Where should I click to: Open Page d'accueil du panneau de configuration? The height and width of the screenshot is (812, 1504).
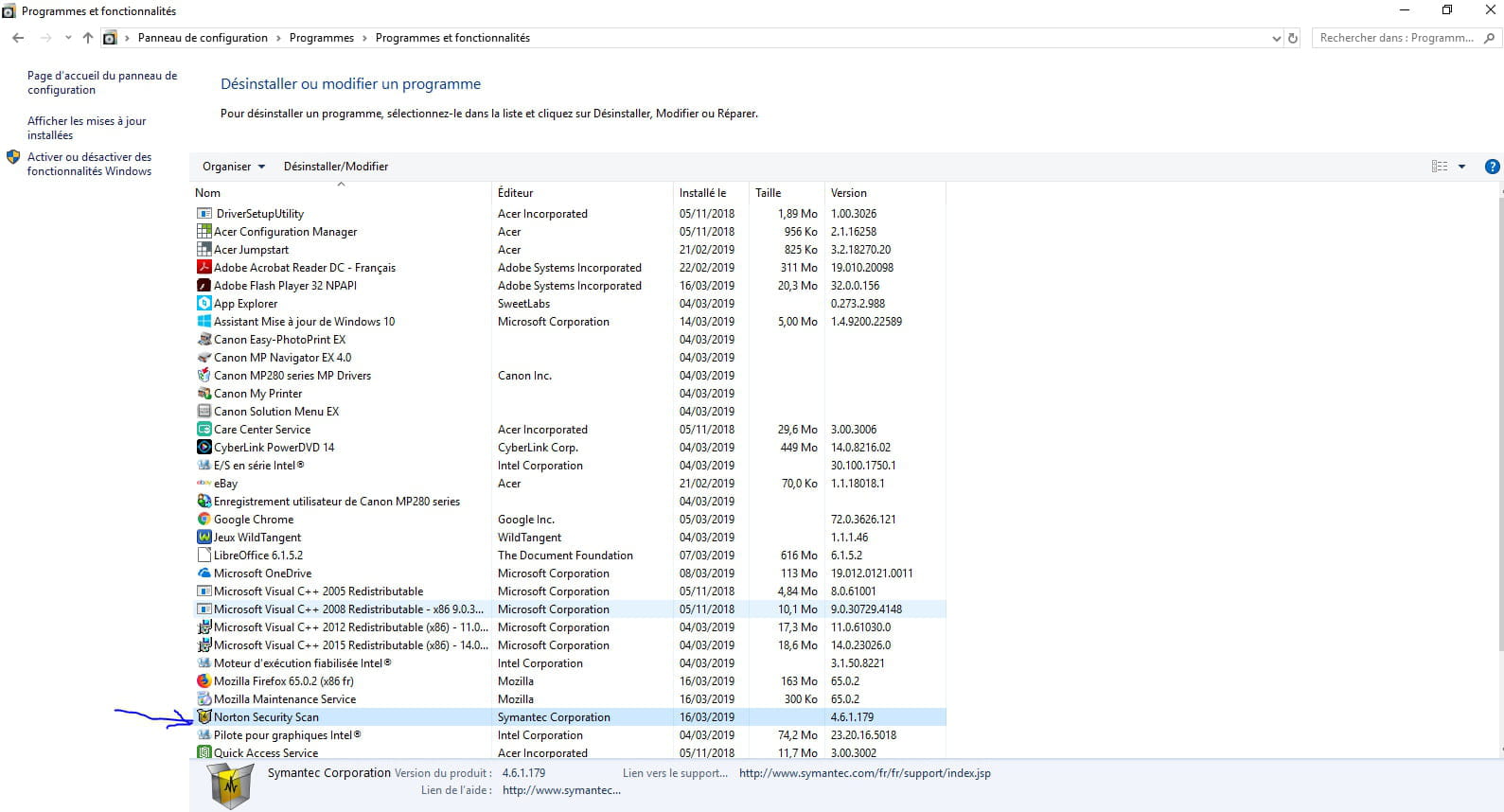click(102, 83)
